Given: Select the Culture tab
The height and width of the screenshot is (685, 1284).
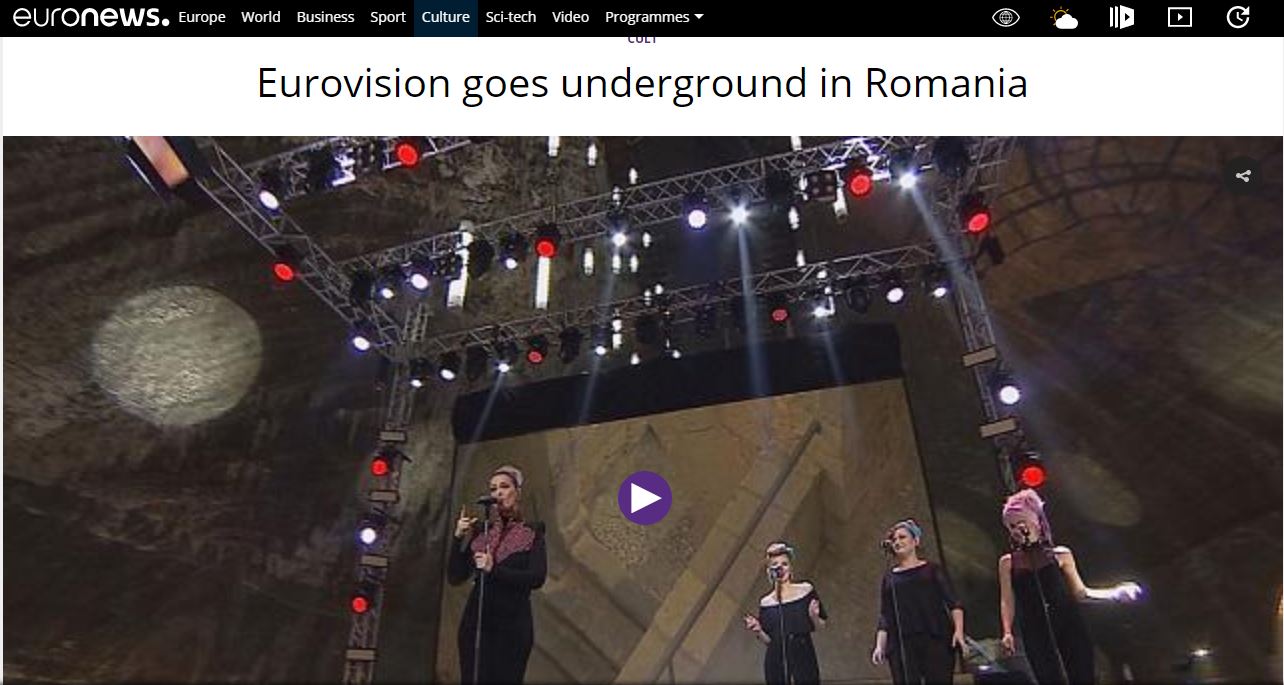Looking at the screenshot, I should [x=446, y=17].
